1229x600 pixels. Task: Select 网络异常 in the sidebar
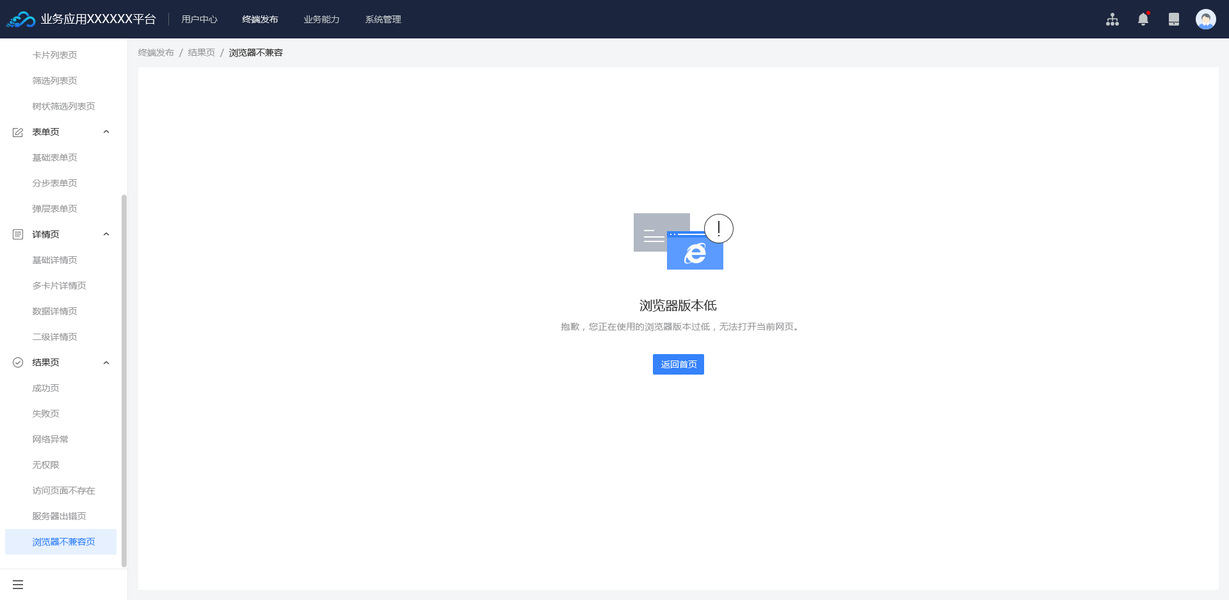50,439
